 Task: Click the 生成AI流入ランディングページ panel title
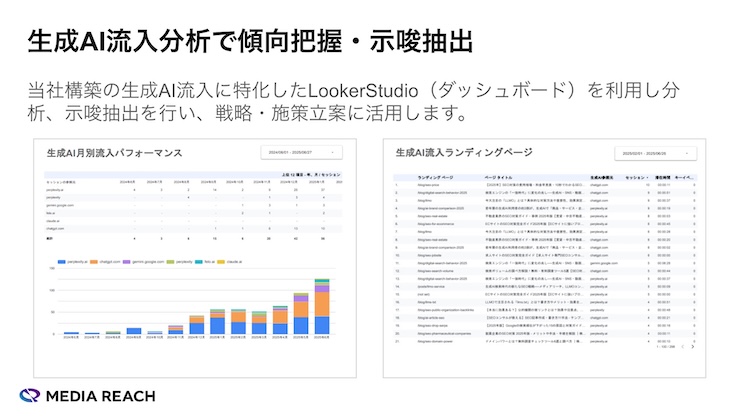pyautogui.click(x=464, y=153)
